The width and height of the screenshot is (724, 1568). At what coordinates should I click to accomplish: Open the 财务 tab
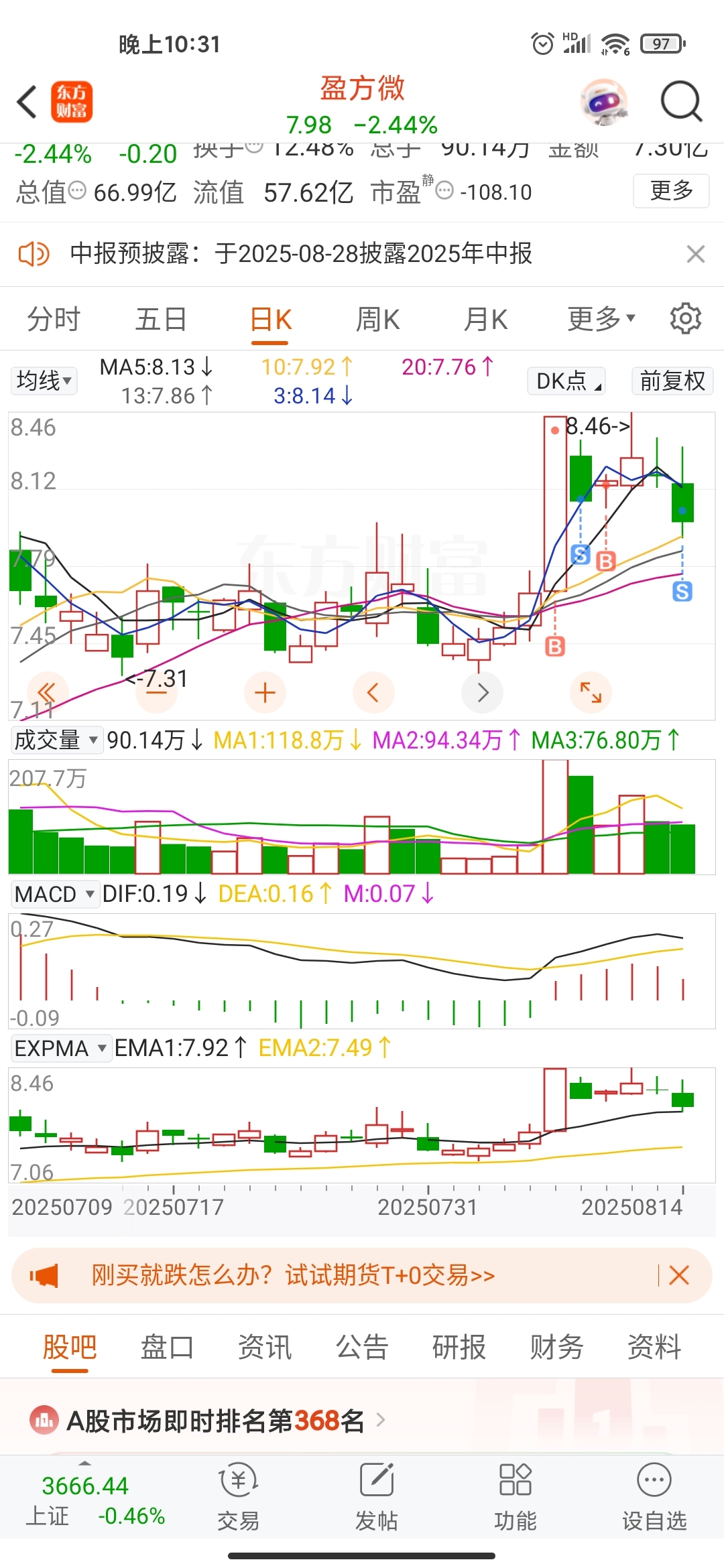[x=556, y=1347]
